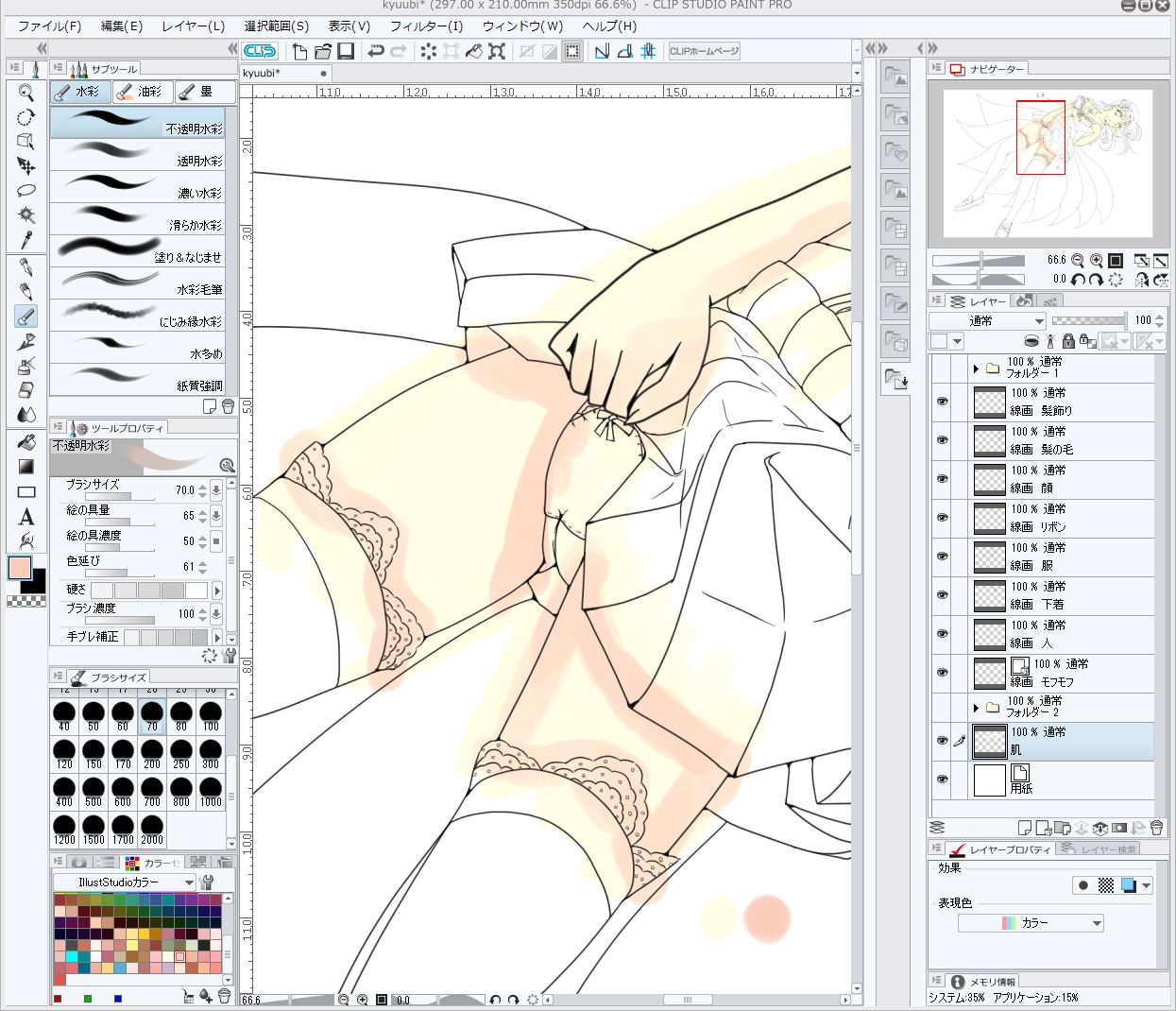The height and width of the screenshot is (1011, 1176).
Task: Open the レイヤー(L) menu
Action: 194,26
